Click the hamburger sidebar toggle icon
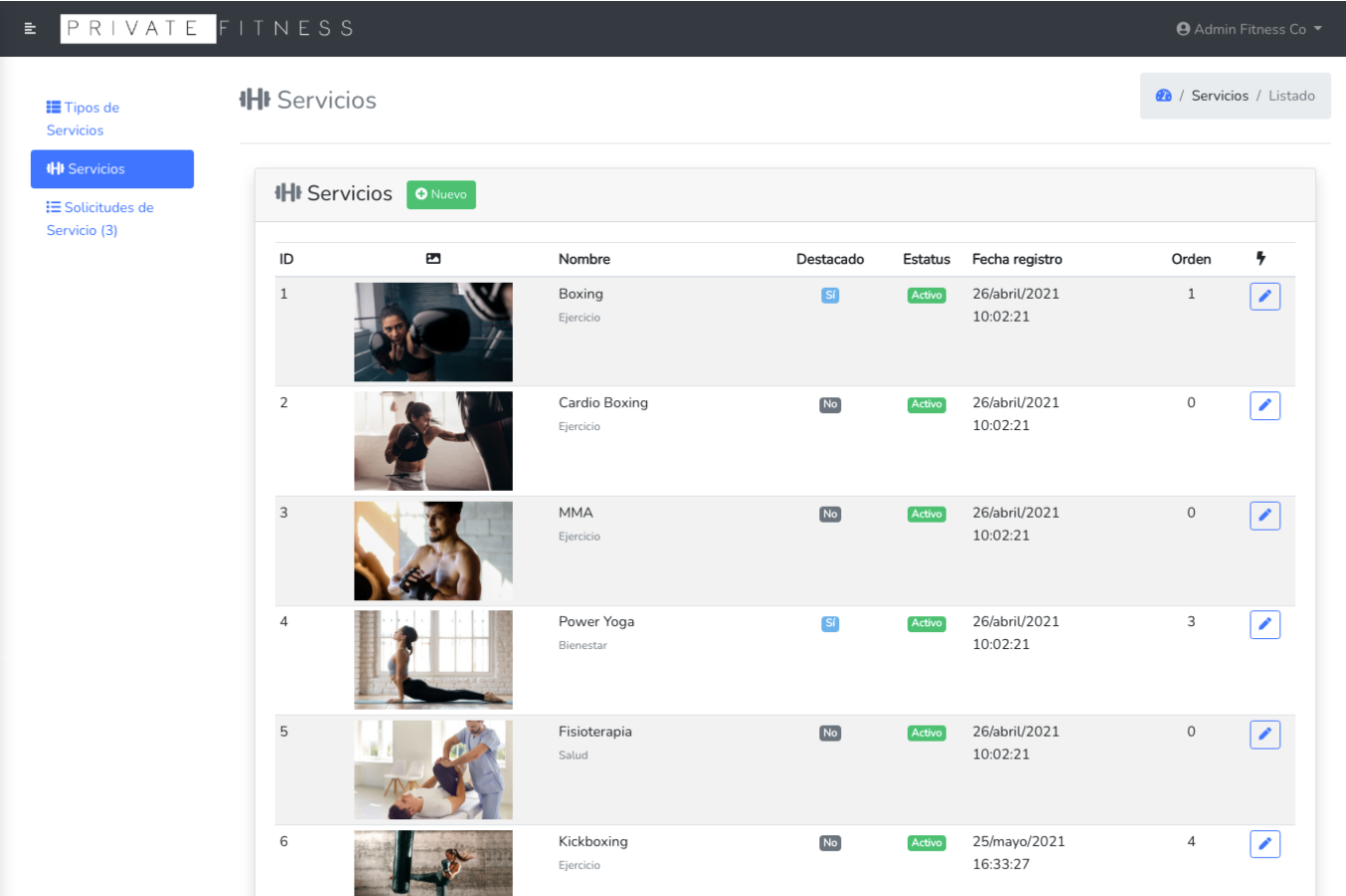 (x=30, y=29)
